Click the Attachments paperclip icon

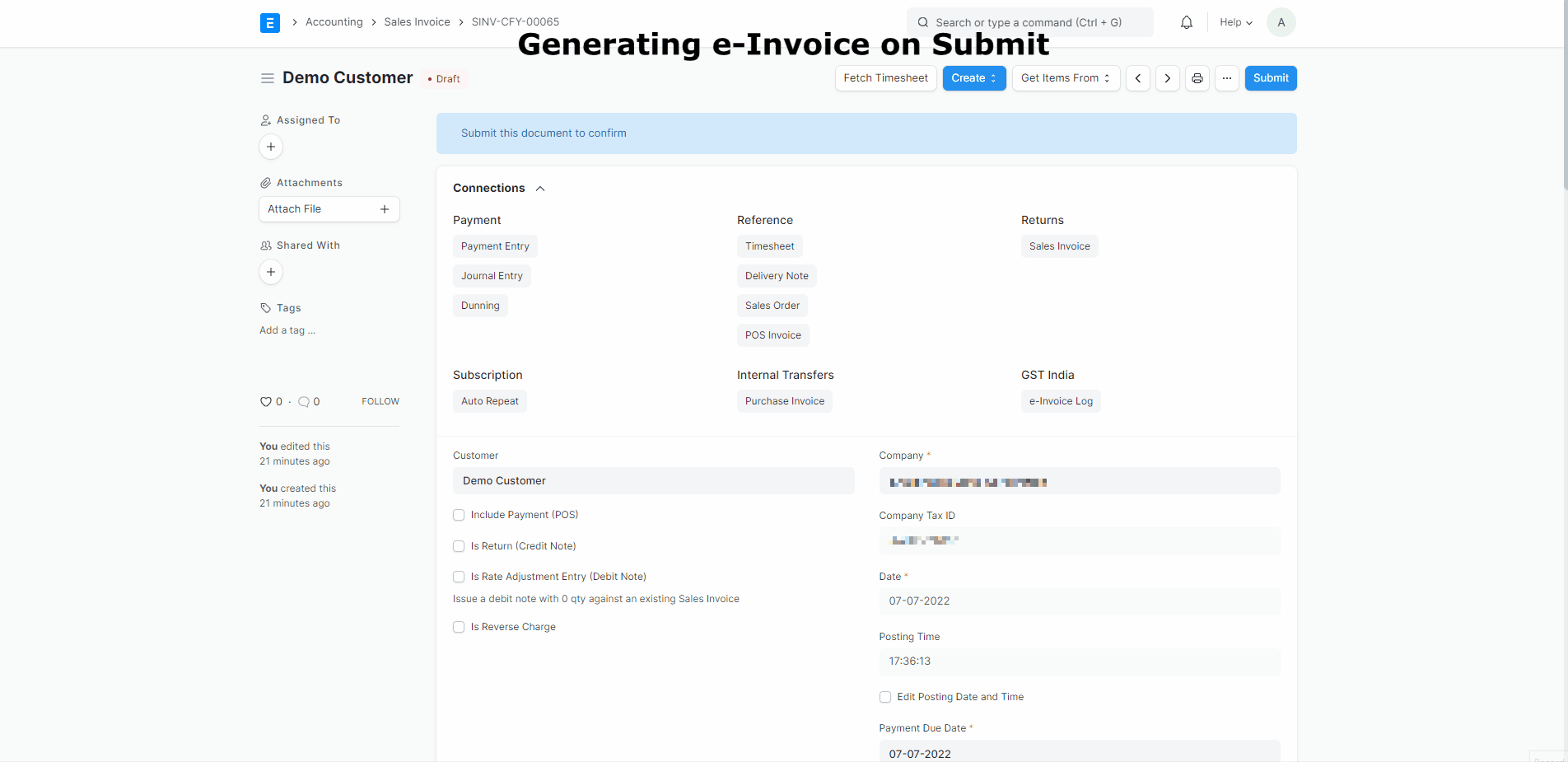[265, 183]
